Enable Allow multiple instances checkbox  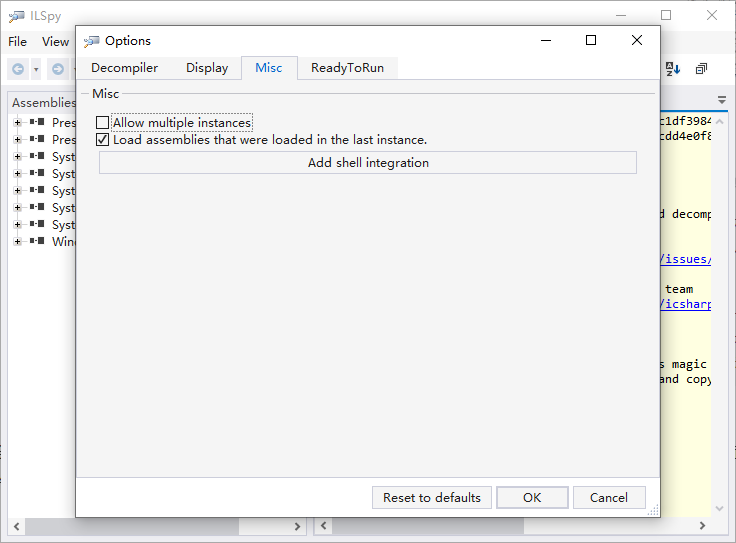click(x=102, y=123)
